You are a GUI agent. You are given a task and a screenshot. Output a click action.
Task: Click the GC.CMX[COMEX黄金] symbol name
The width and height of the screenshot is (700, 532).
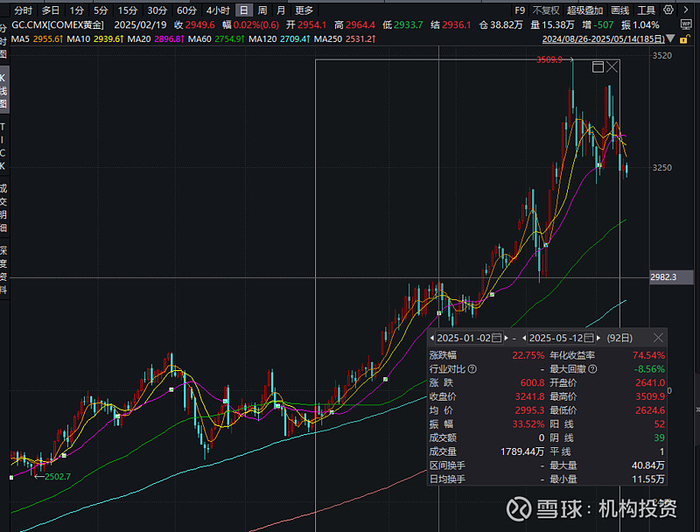(x=58, y=25)
